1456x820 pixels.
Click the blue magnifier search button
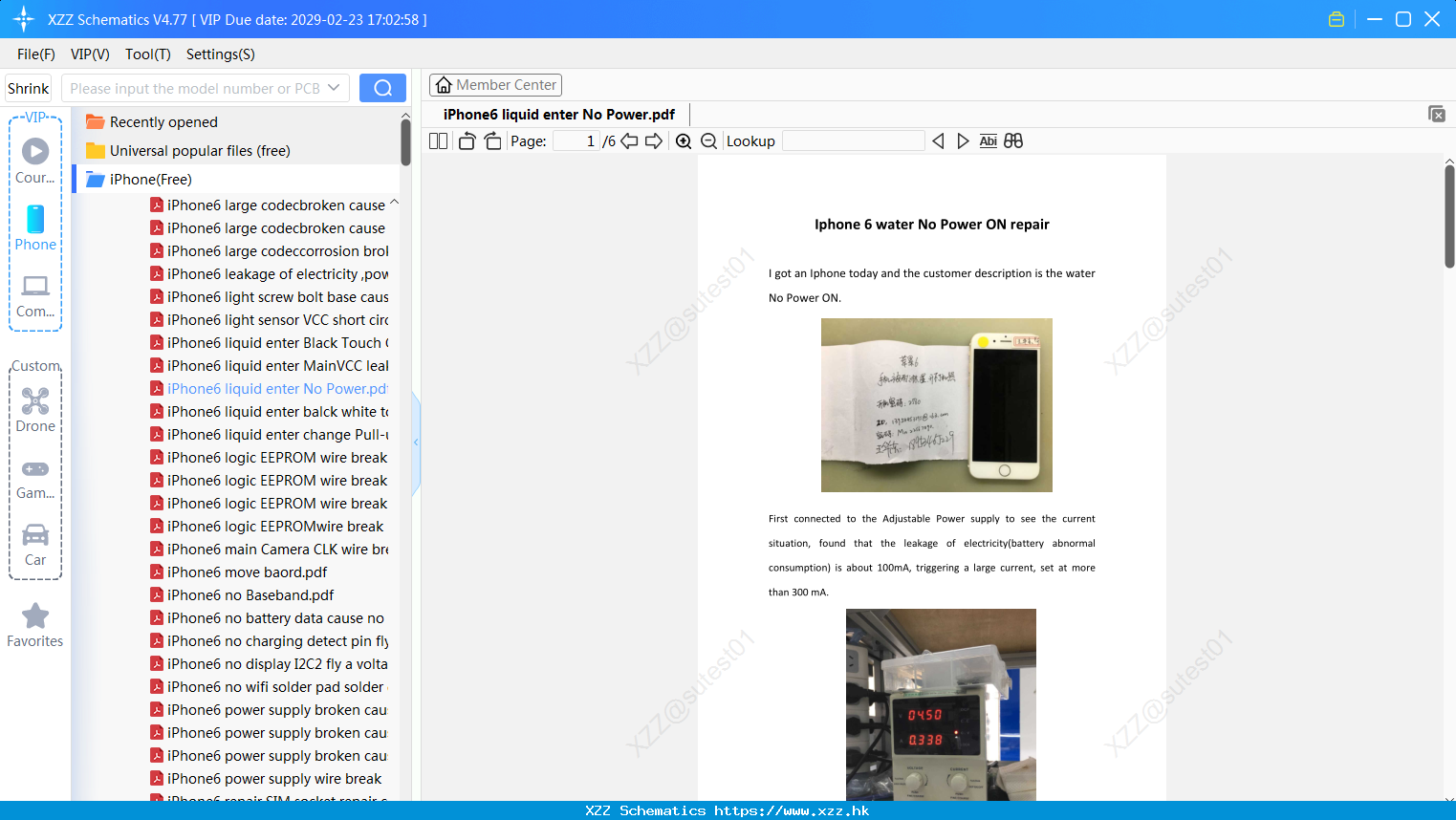coord(382,88)
